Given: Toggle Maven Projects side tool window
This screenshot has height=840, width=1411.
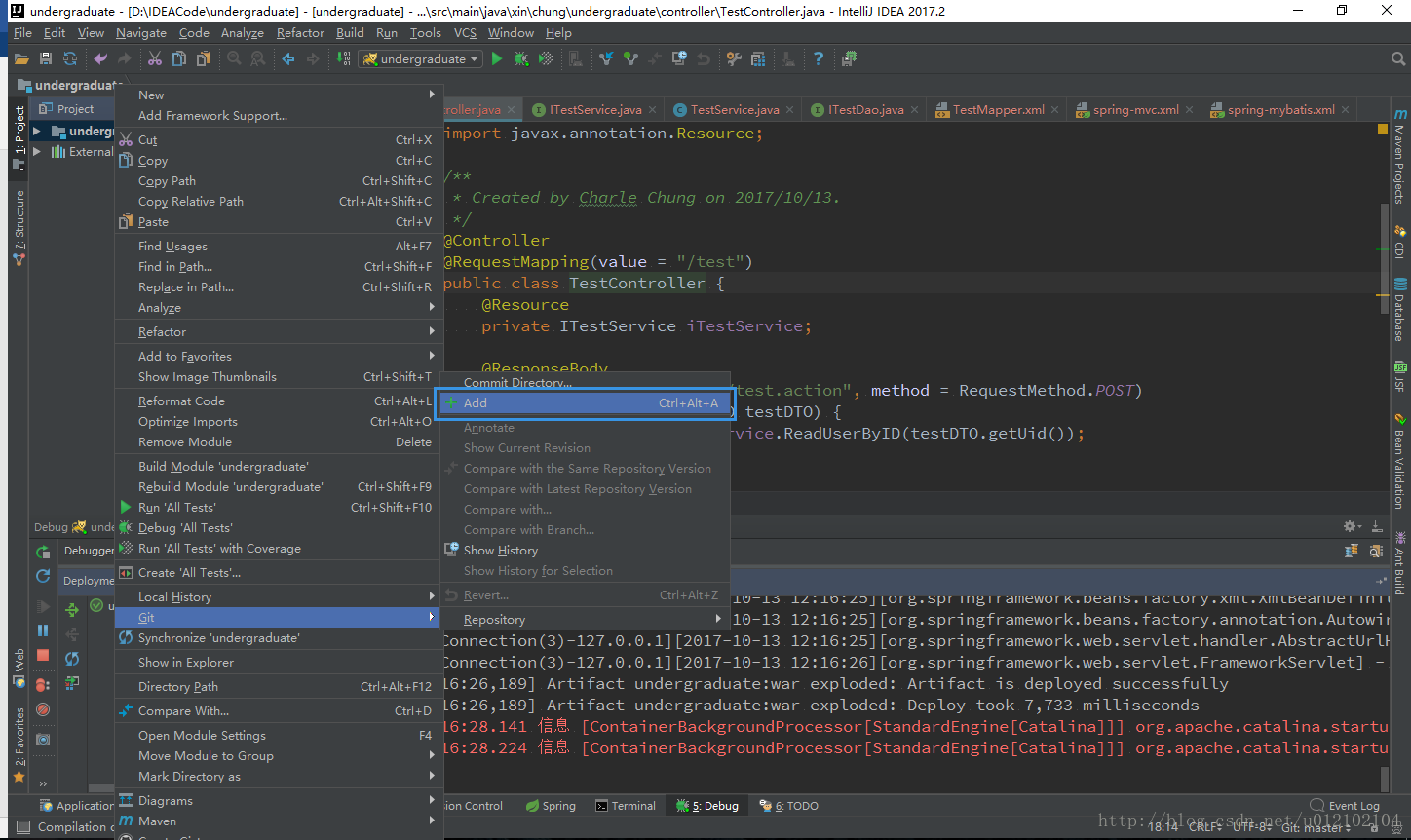Looking at the screenshot, I should [x=1400, y=156].
